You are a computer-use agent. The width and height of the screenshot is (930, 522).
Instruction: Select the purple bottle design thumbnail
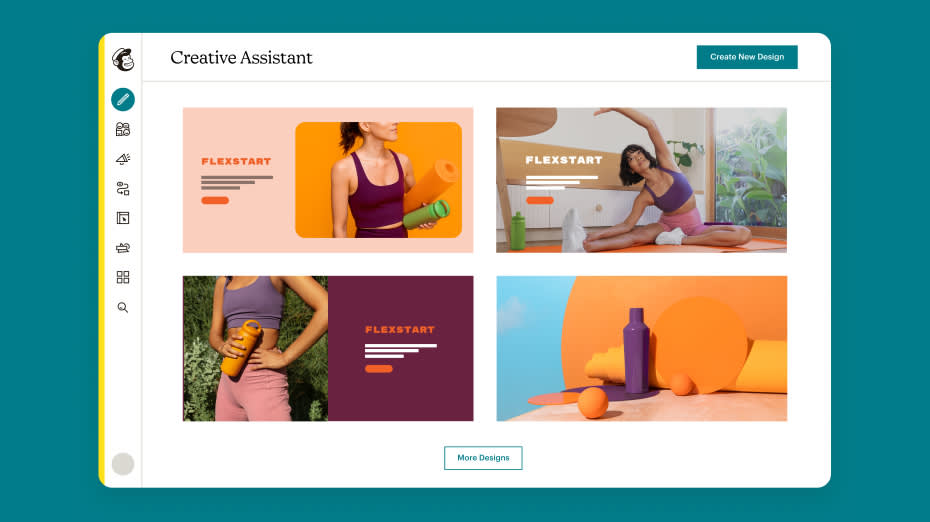click(x=641, y=348)
